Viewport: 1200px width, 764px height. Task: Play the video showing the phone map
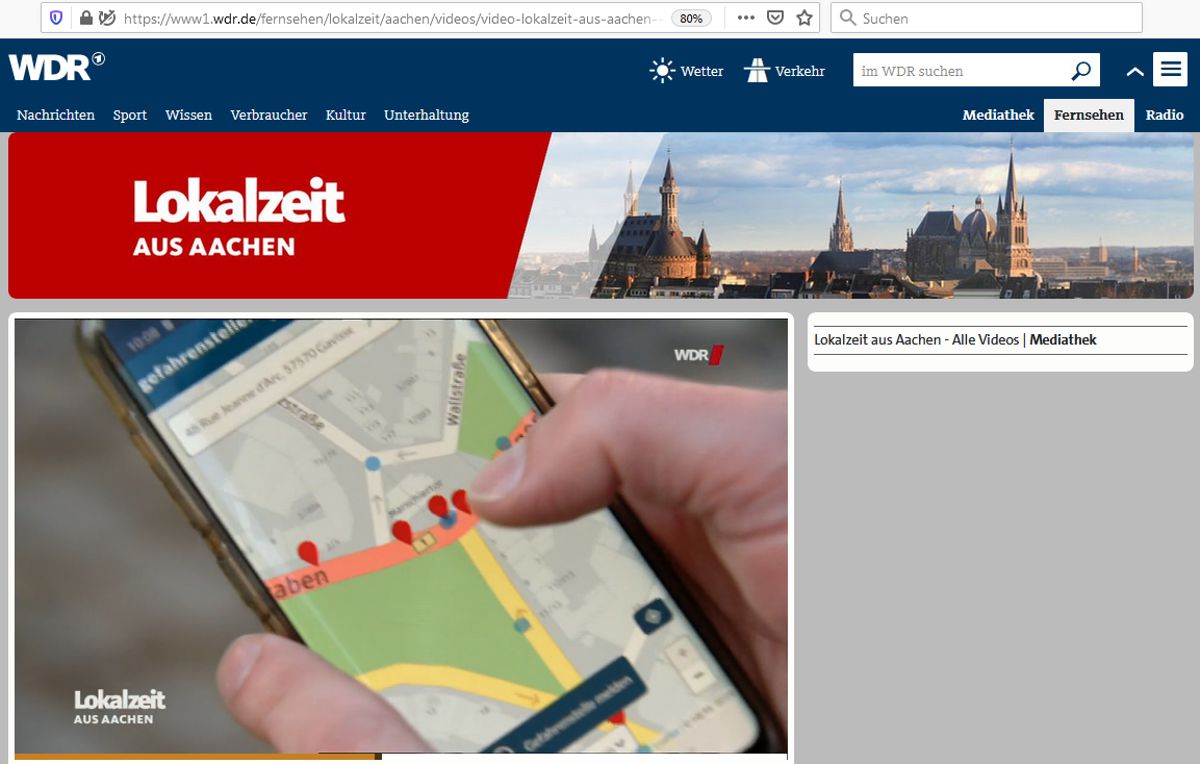click(x=401, y=536)
